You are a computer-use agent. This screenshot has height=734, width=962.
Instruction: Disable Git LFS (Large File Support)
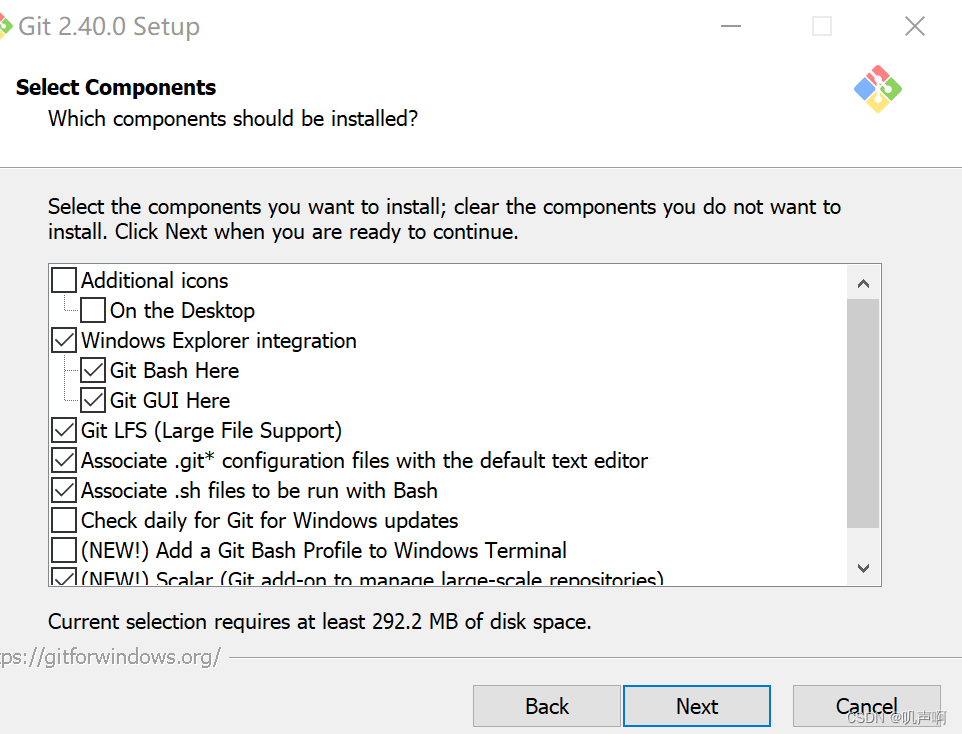point(63,430)
